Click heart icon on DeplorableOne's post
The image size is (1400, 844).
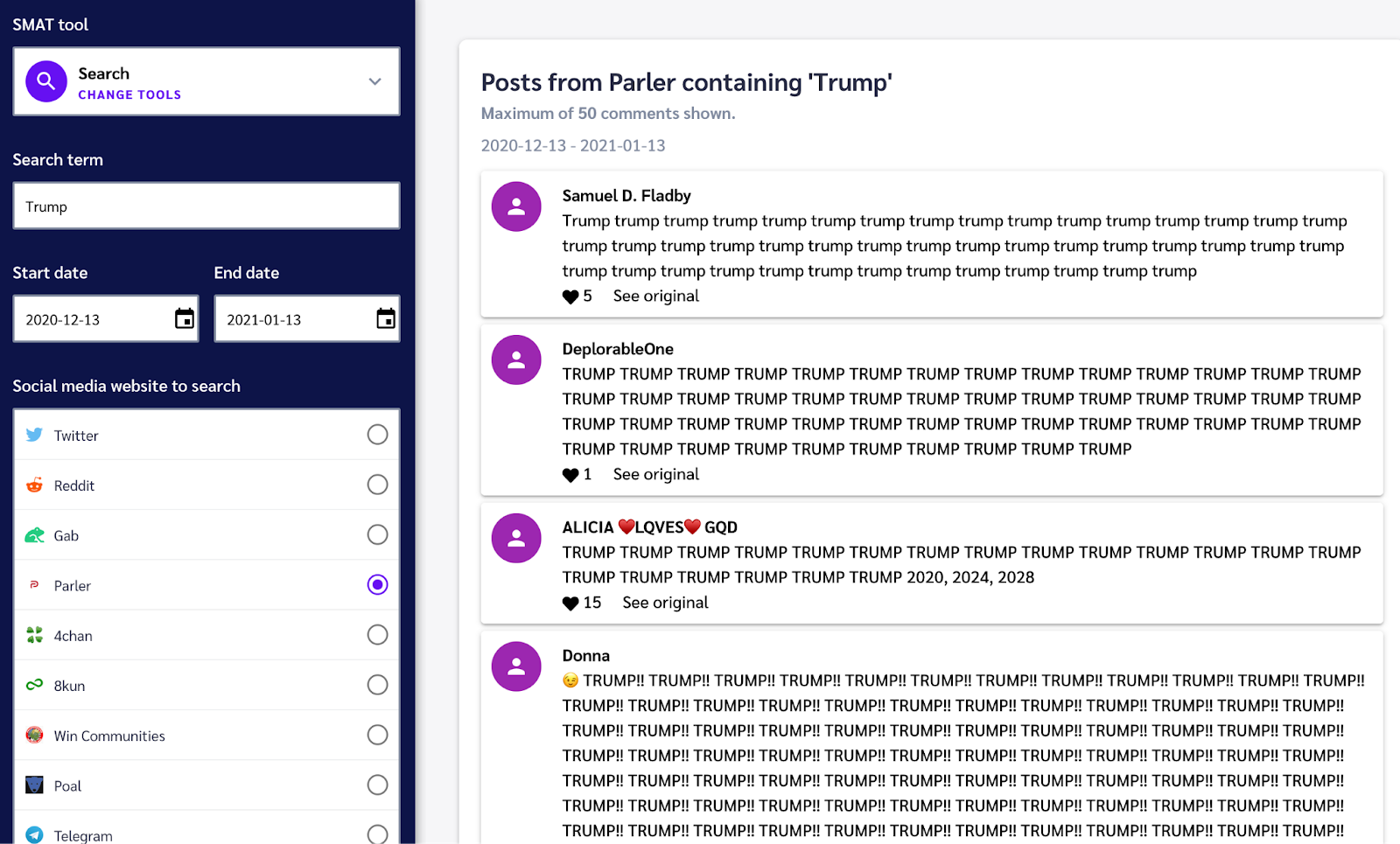(x=570, y=475)
